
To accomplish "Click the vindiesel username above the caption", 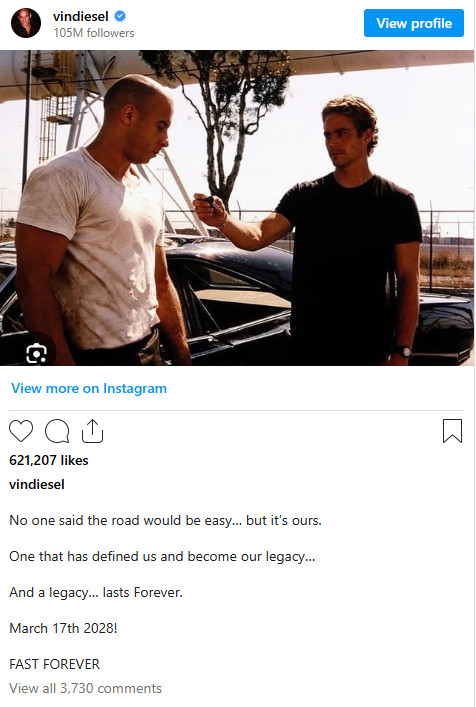I will click(x=37, y=485).
